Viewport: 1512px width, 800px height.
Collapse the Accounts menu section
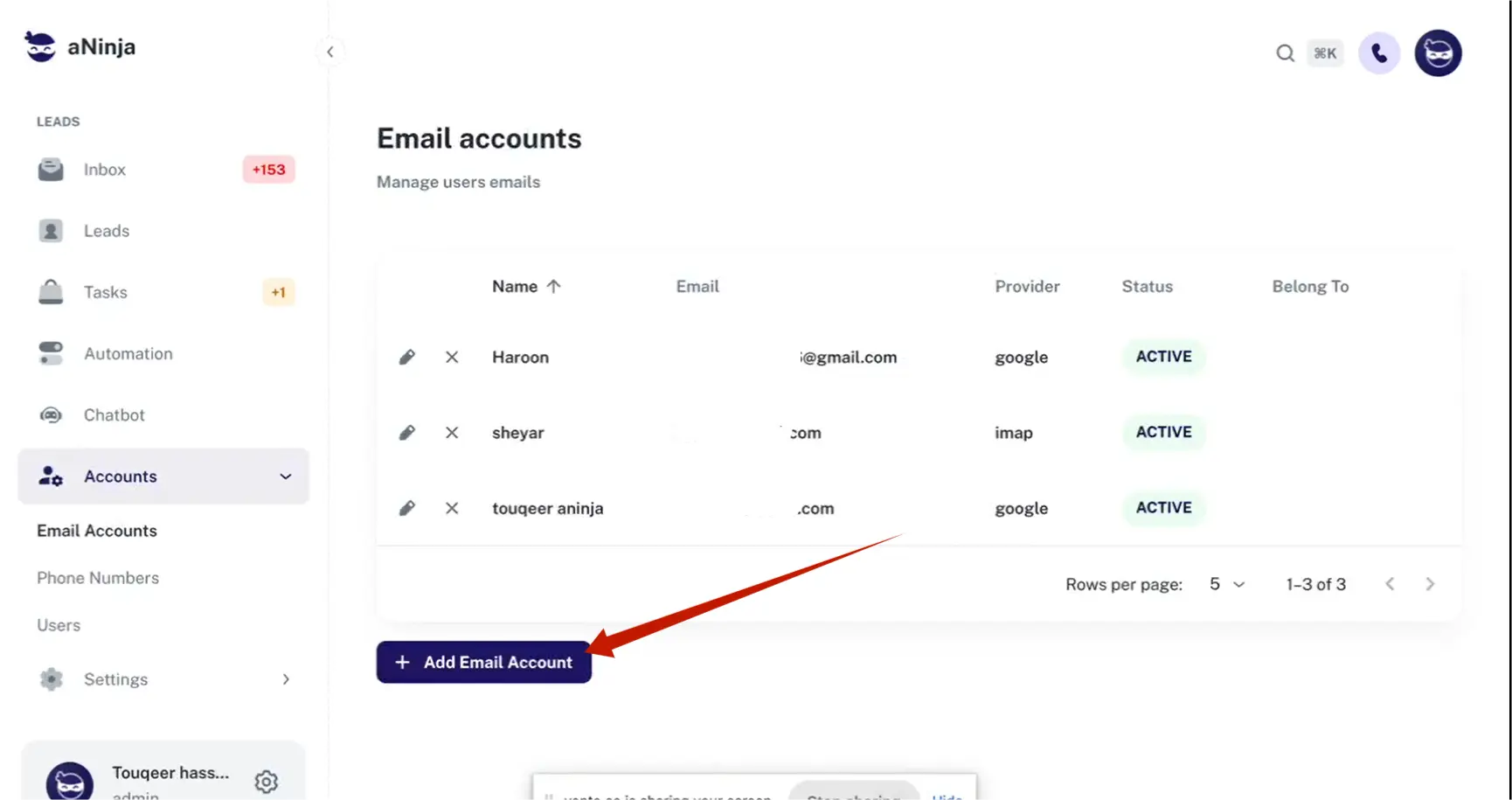[285, 477]
